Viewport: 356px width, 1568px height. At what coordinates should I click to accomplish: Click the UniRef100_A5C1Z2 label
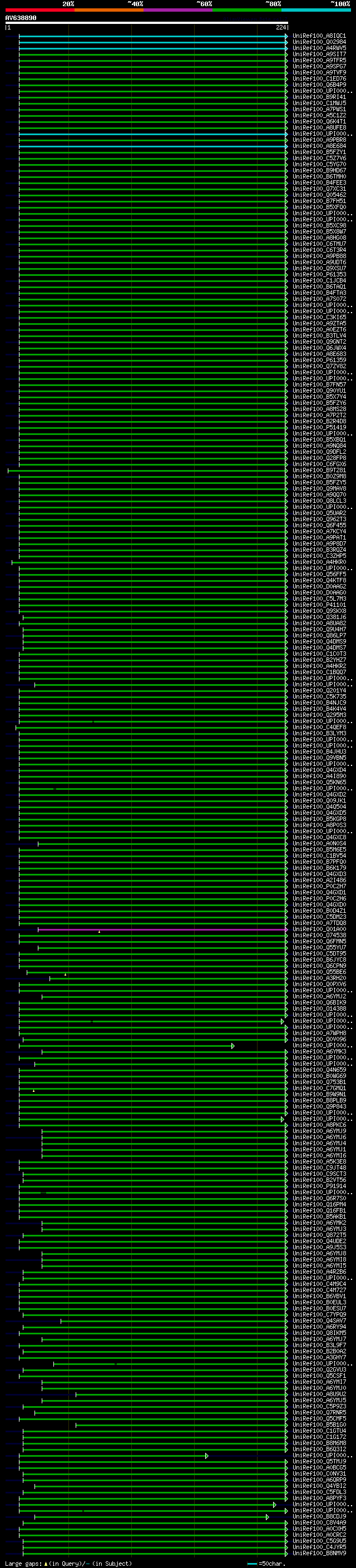(319, 115)
